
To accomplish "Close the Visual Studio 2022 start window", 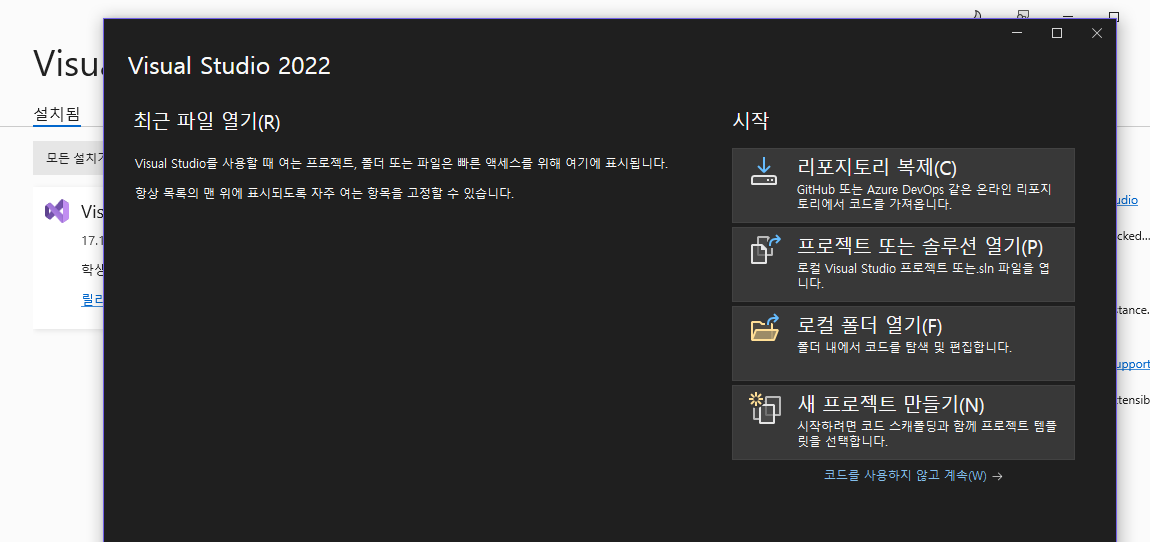I will (1096, 33).
